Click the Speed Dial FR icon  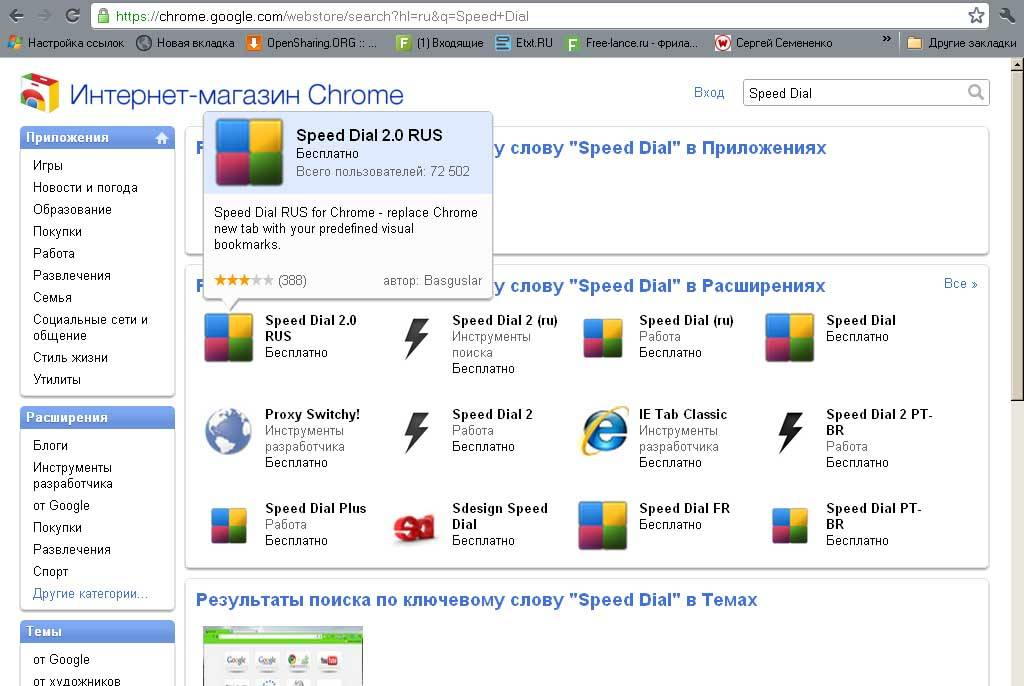[x=603, y=525]
